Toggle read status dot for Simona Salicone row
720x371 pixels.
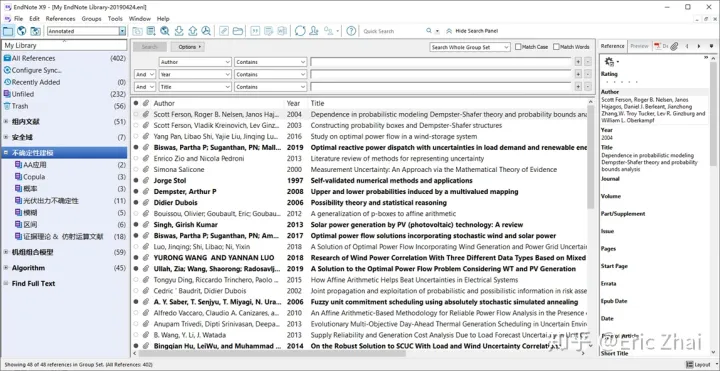click(136, 169)
